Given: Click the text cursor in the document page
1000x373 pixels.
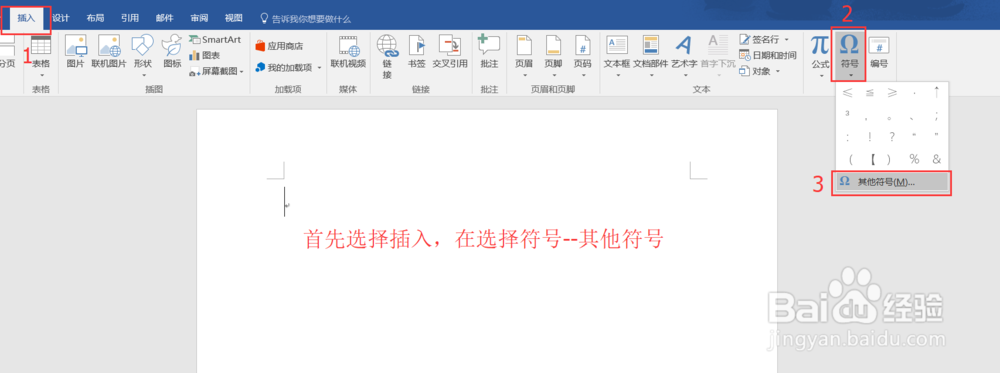Looking at the screenshot, I should click(x=284, y=201).
